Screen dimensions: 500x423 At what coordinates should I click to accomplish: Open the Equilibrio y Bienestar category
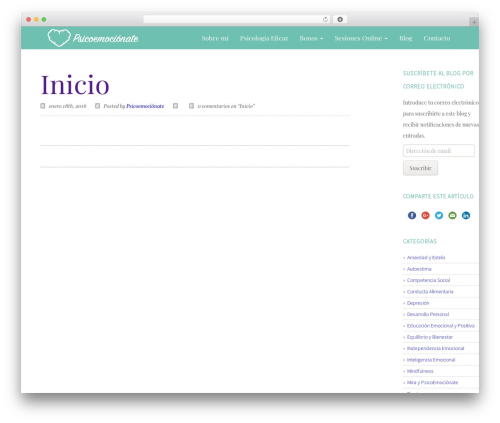[430, 337]
